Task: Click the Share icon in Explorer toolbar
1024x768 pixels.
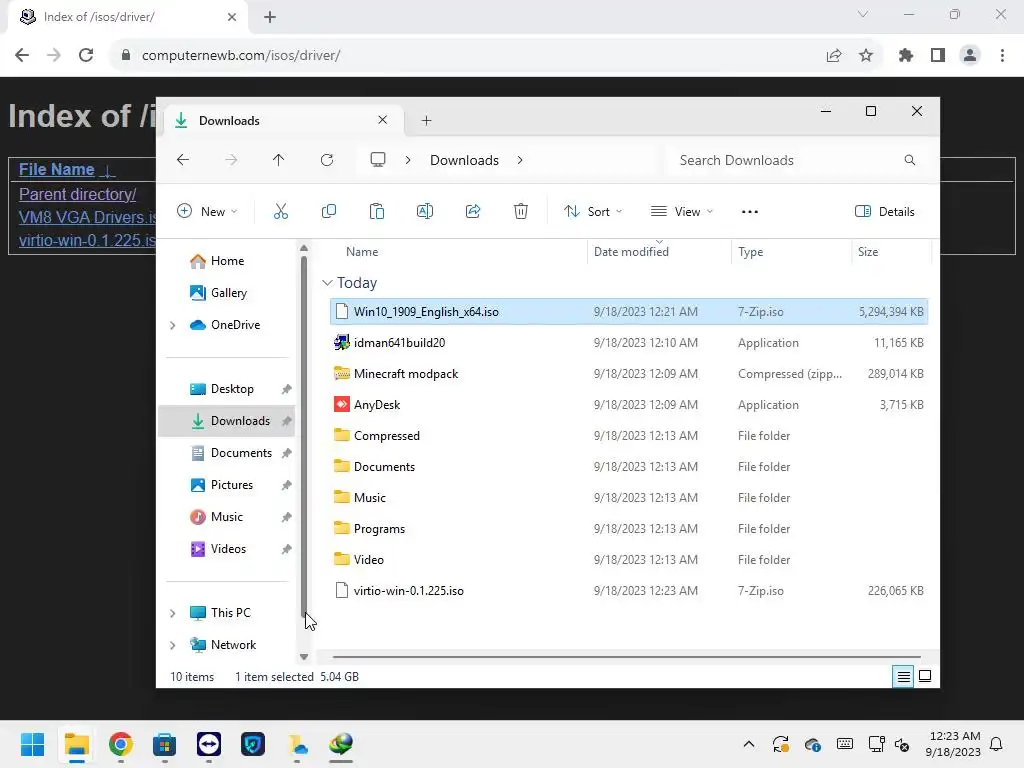Action: [473, 212]
